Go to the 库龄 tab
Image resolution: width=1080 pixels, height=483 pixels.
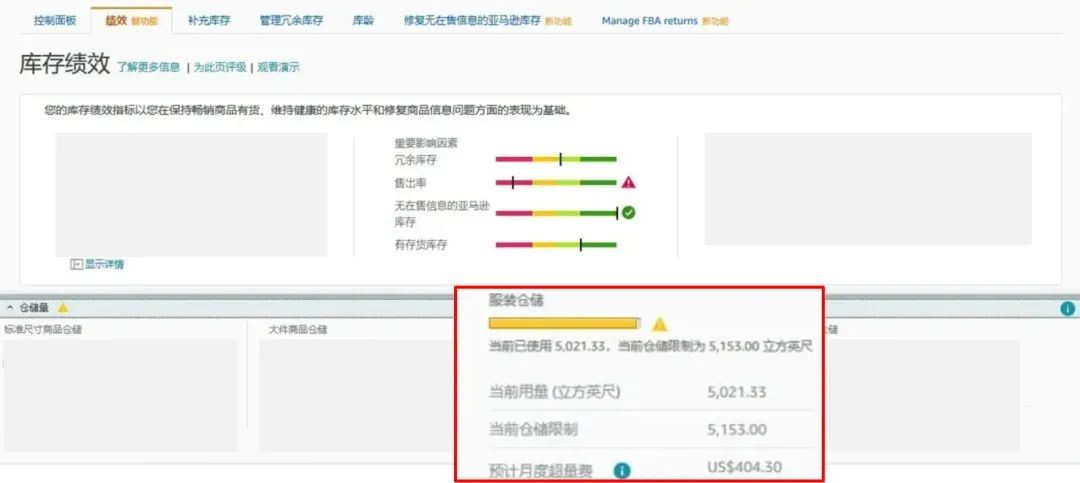363,21
